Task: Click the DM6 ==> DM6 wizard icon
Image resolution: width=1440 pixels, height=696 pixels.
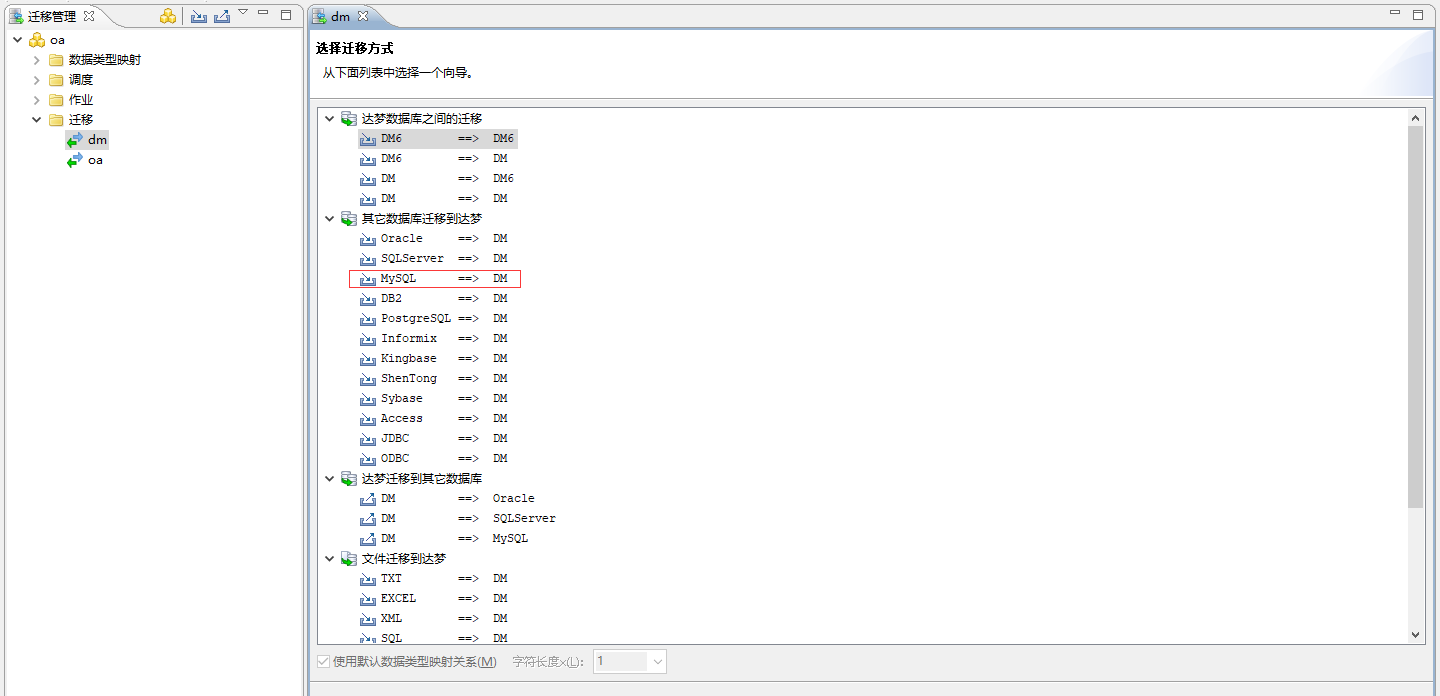Action: (368, 138)
